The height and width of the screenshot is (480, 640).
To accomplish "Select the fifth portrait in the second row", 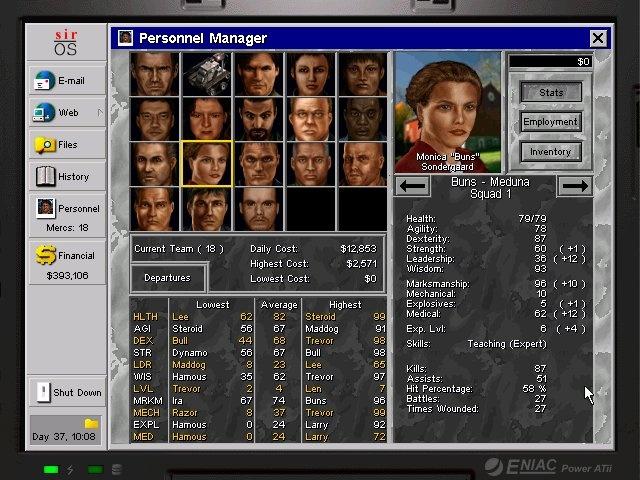I will point(363,119).
